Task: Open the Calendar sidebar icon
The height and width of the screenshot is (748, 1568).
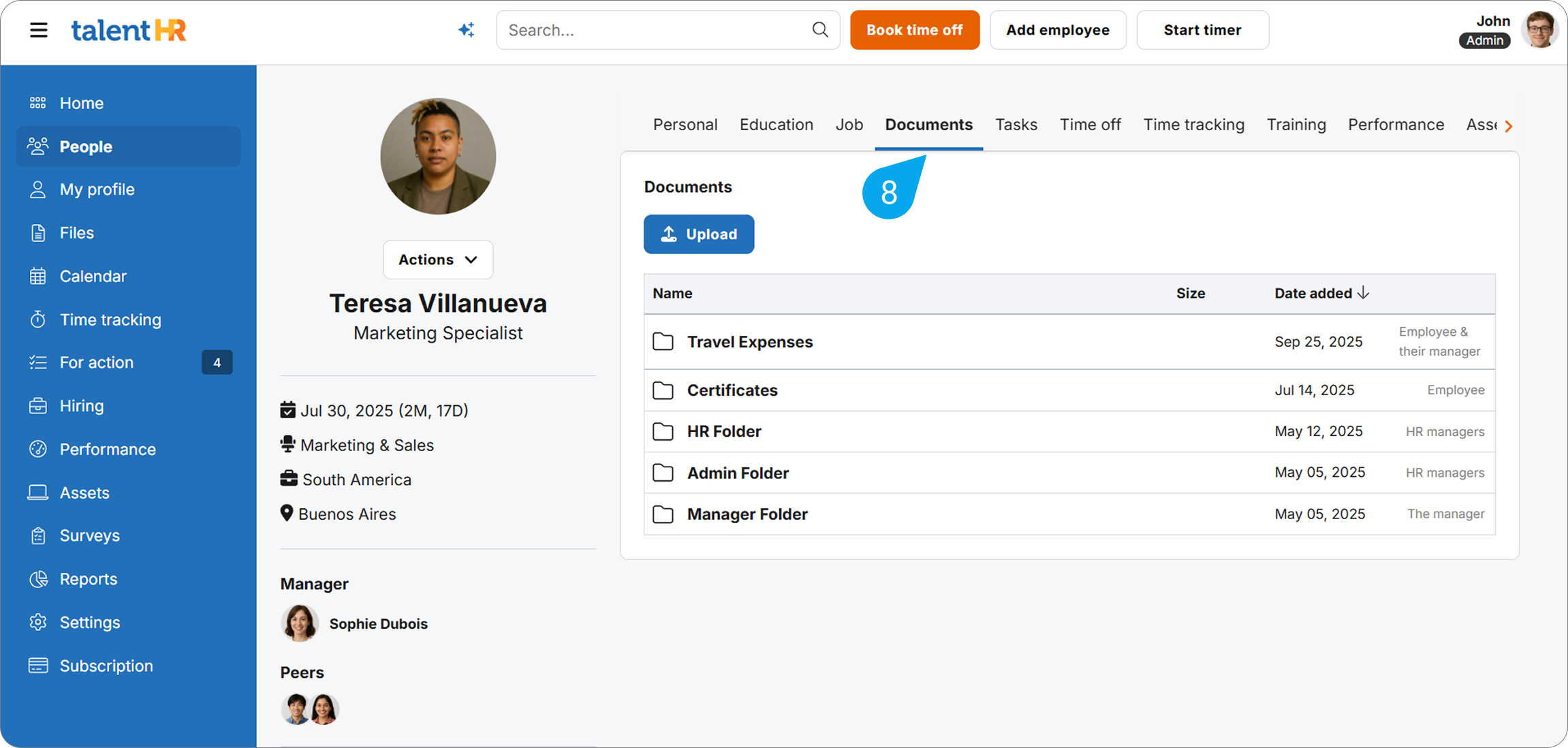Action: pos(38,276)
